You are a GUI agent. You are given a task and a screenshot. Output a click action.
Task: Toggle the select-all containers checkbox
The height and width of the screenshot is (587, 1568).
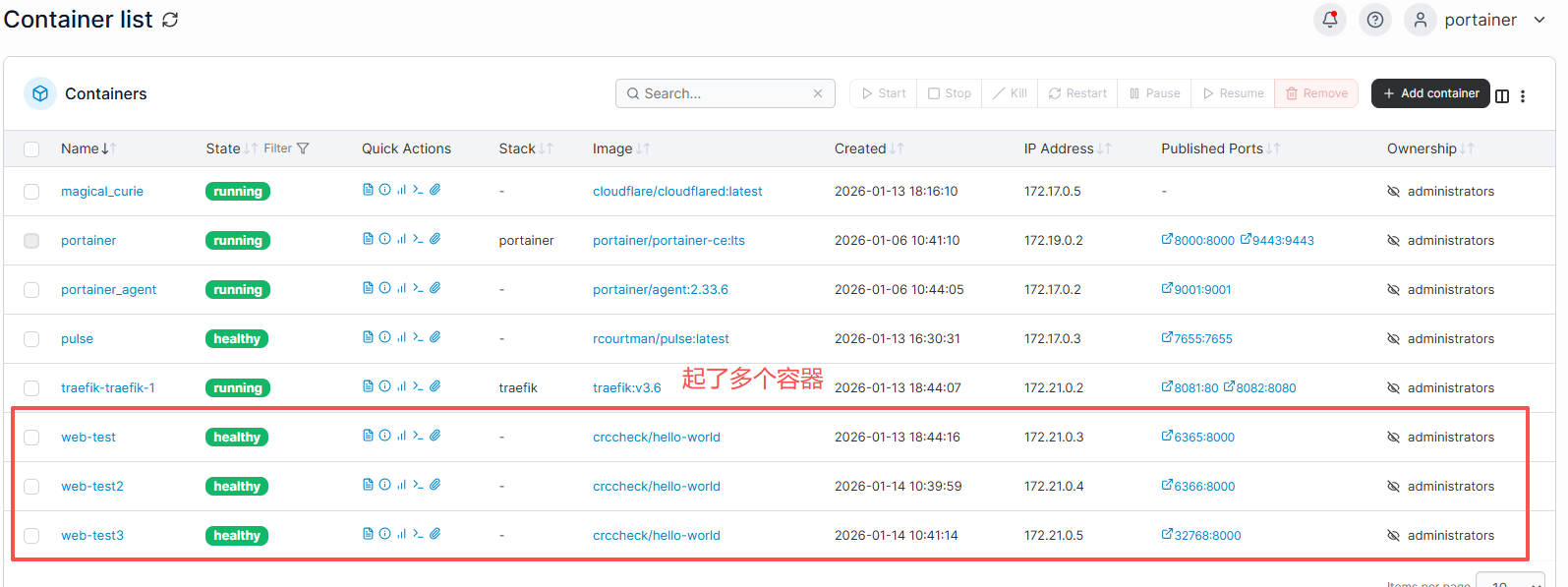(31, 149)
